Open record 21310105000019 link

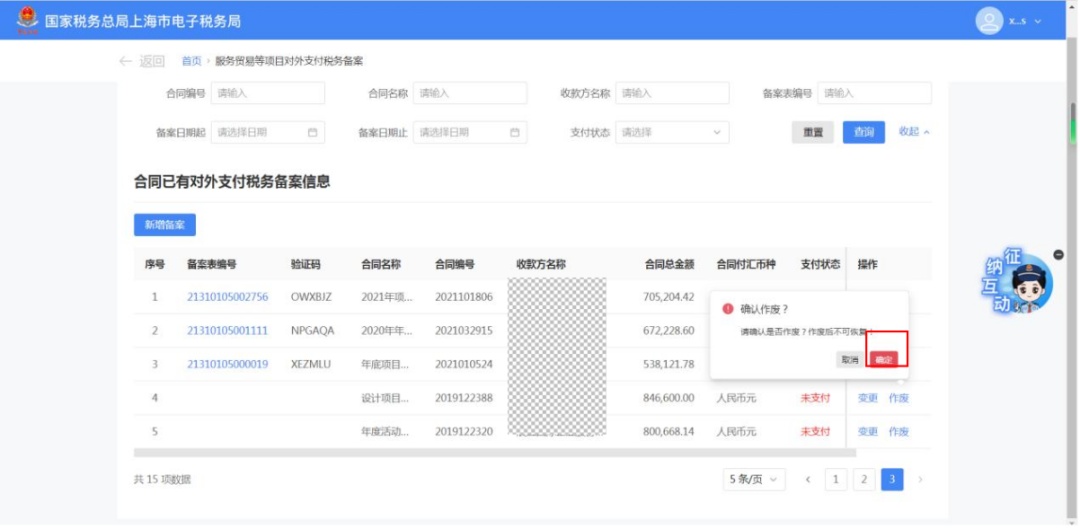pyautogui.click(x=227, y=364)
